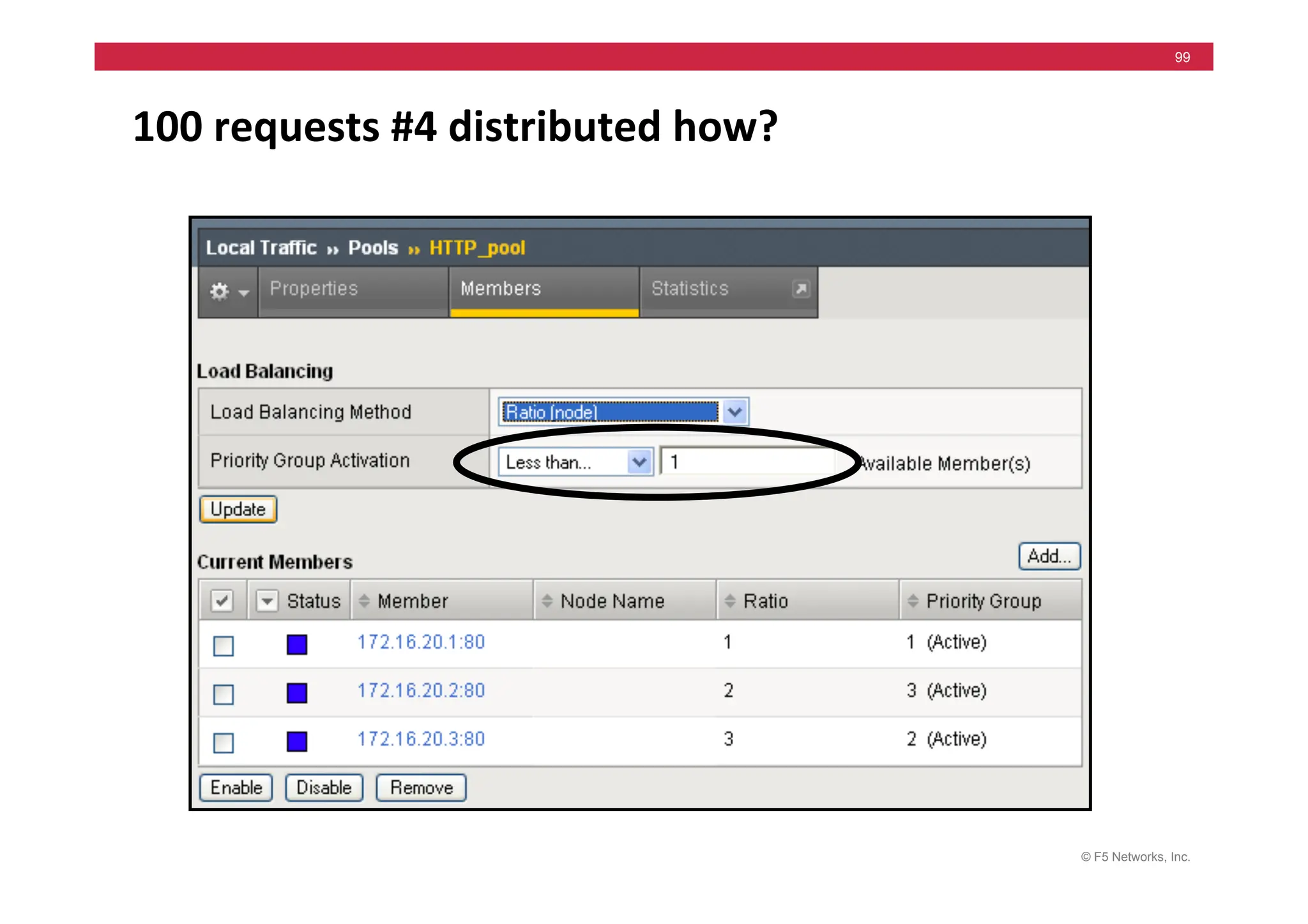This screenshot has width=1308, height=924.
Task: Click status icon for 172.16.20.2:80
Action: 297,693
